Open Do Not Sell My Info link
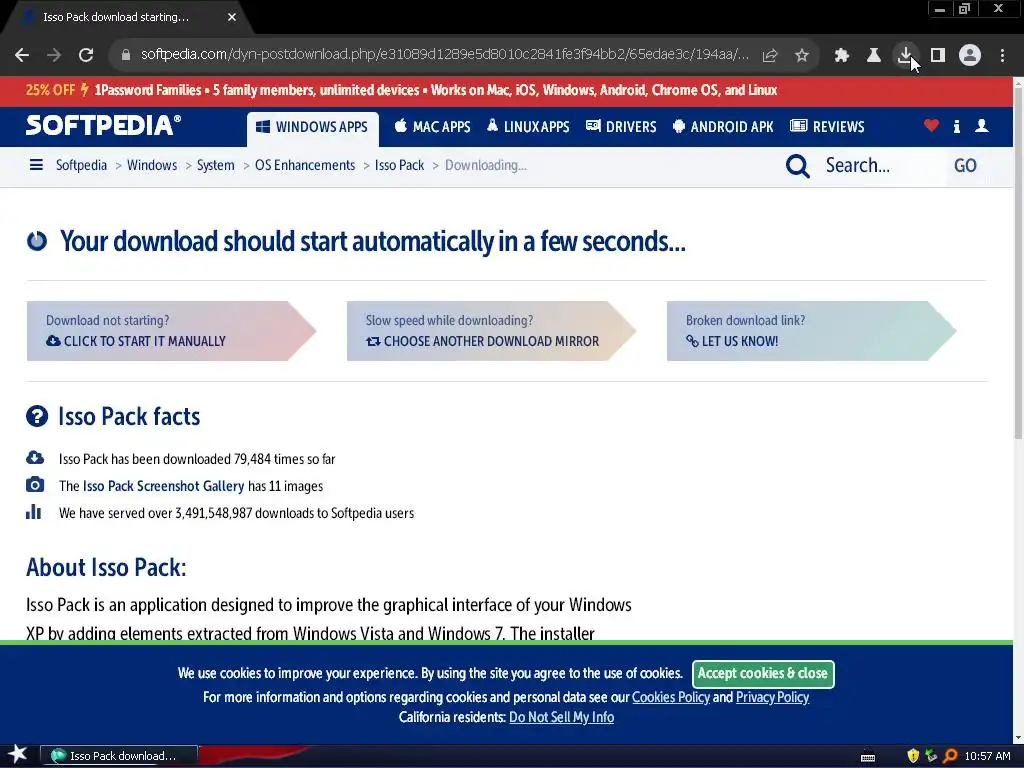The width and height of the screenshot is (1024, 768). 562,717
